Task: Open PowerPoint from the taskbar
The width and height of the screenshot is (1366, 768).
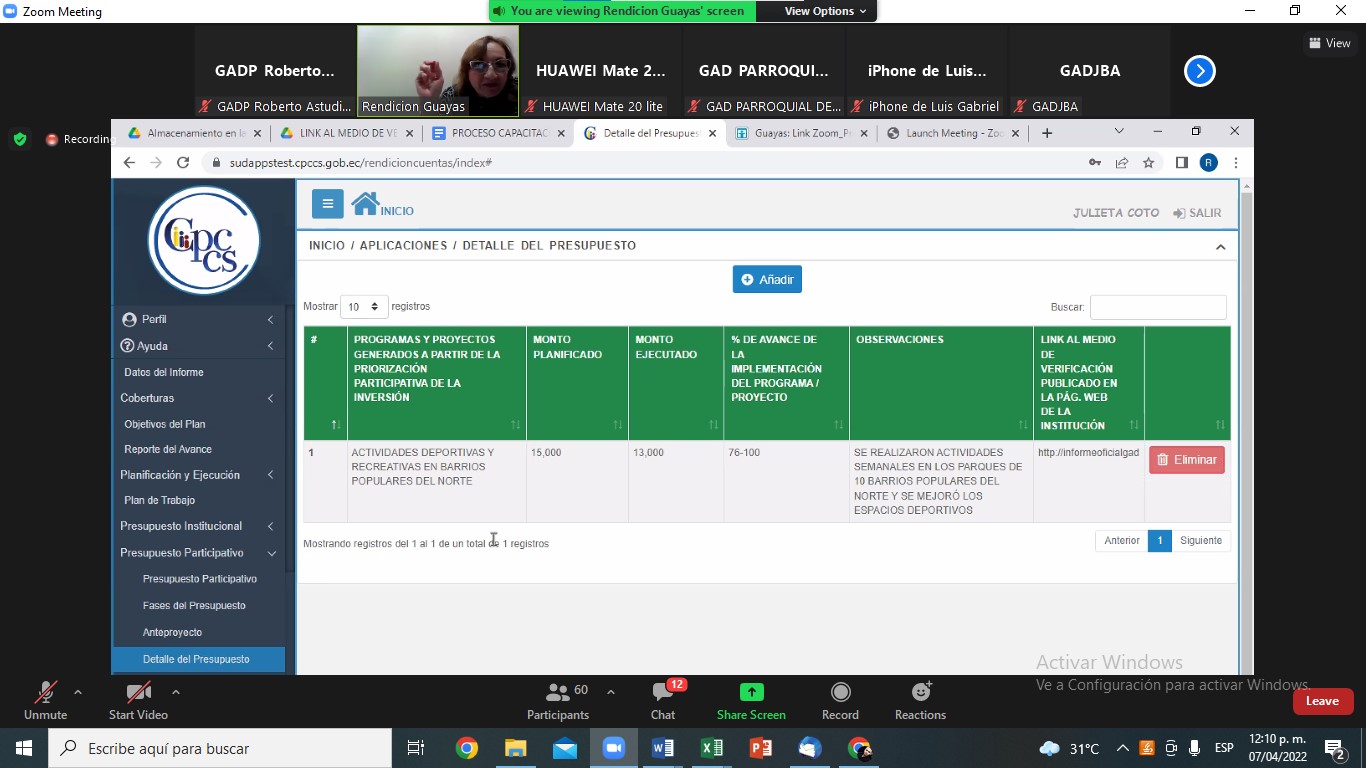Action: [x=761, y=748]
